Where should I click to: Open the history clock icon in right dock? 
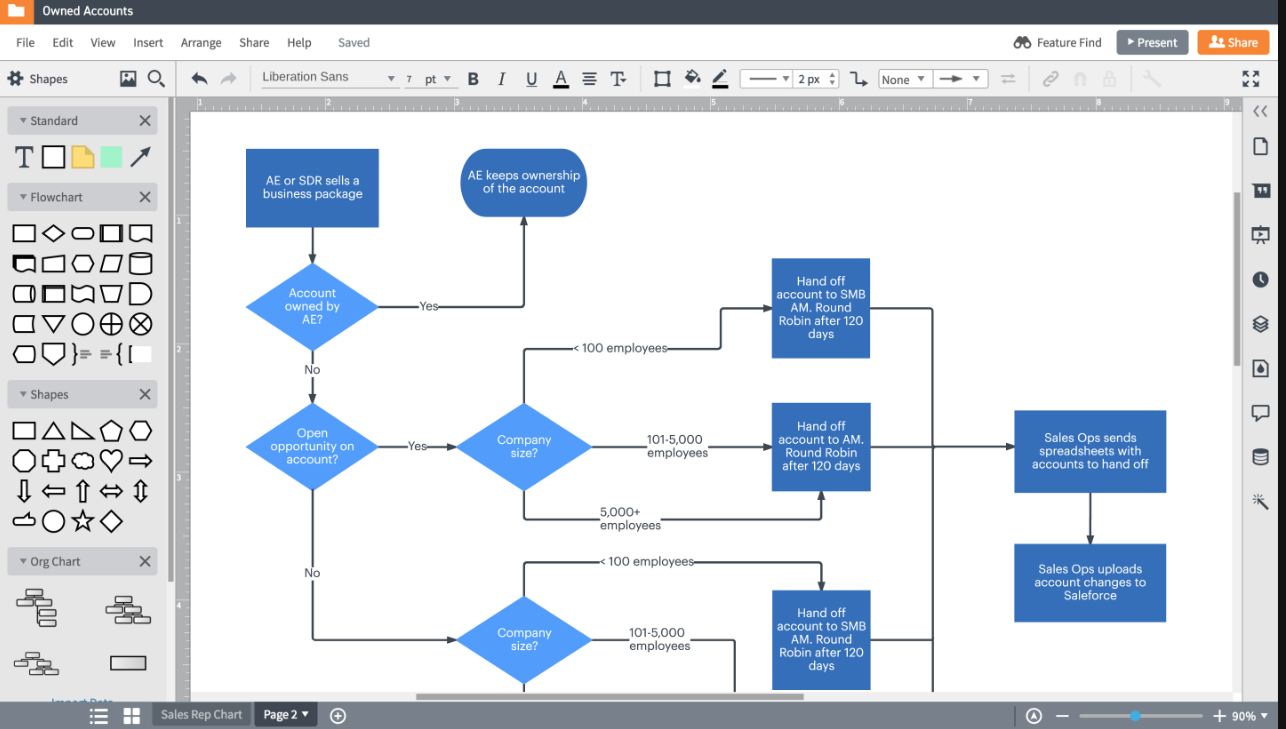pos(1260,280)
